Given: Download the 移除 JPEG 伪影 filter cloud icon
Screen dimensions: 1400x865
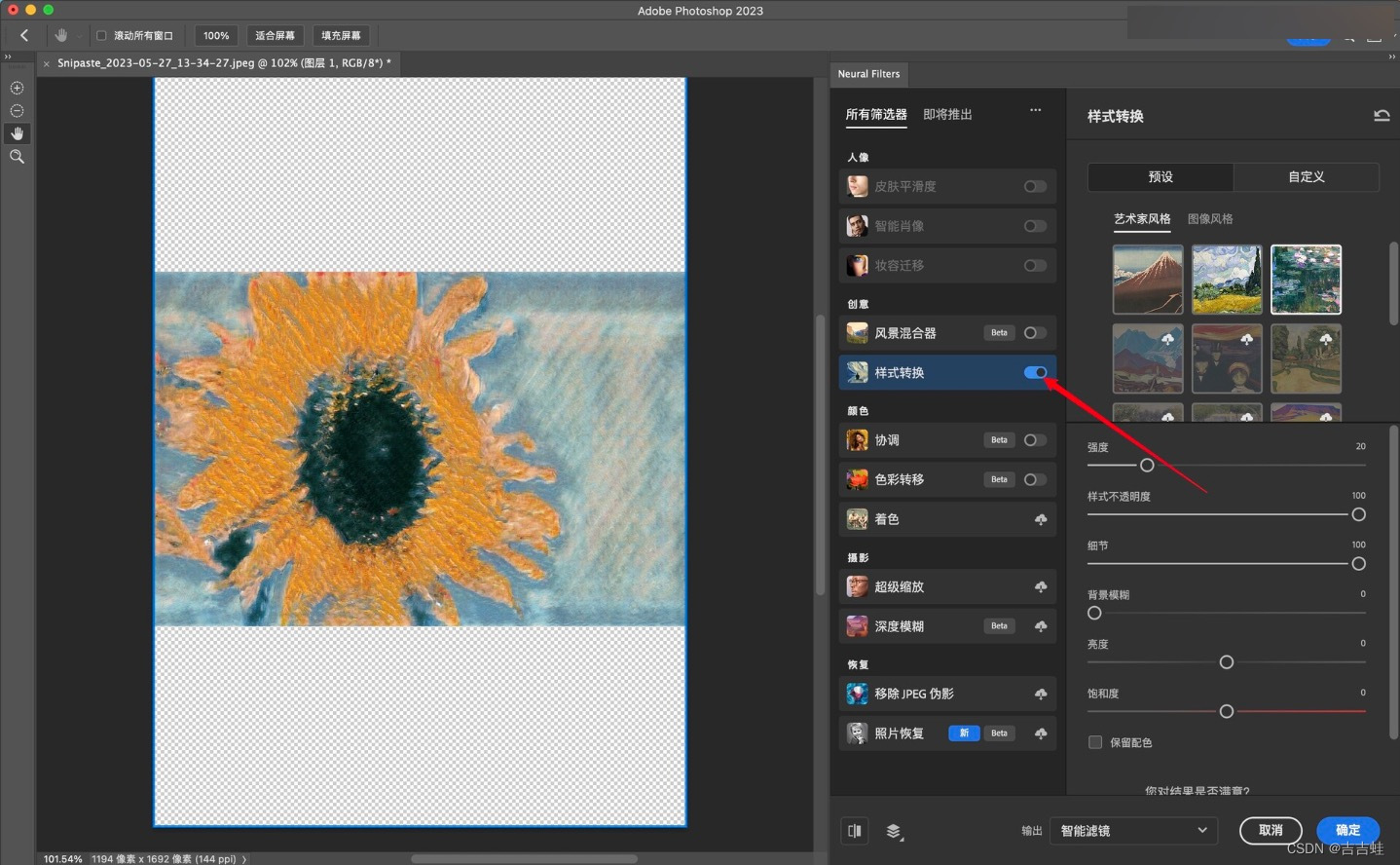Looking at the screenshot, I should (x=1041, y=694).
